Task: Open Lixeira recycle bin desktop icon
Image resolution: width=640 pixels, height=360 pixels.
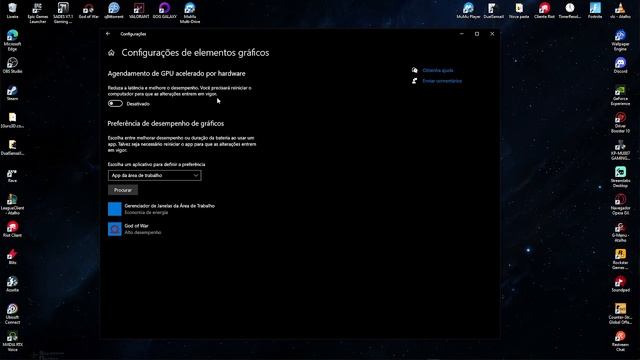Action: [12, 11]
